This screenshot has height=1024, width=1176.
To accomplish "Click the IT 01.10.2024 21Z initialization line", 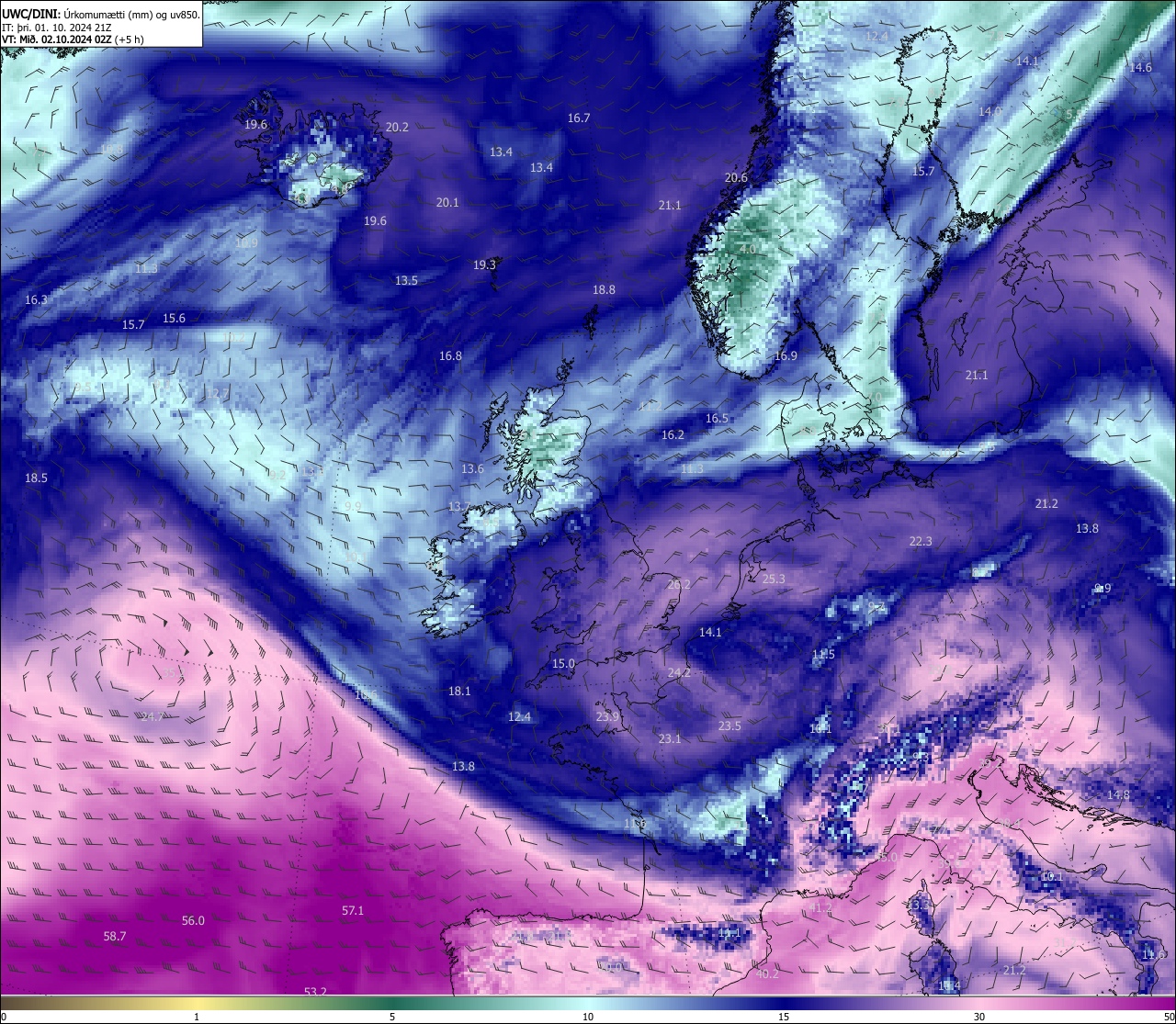I will (x=57, y=27).
